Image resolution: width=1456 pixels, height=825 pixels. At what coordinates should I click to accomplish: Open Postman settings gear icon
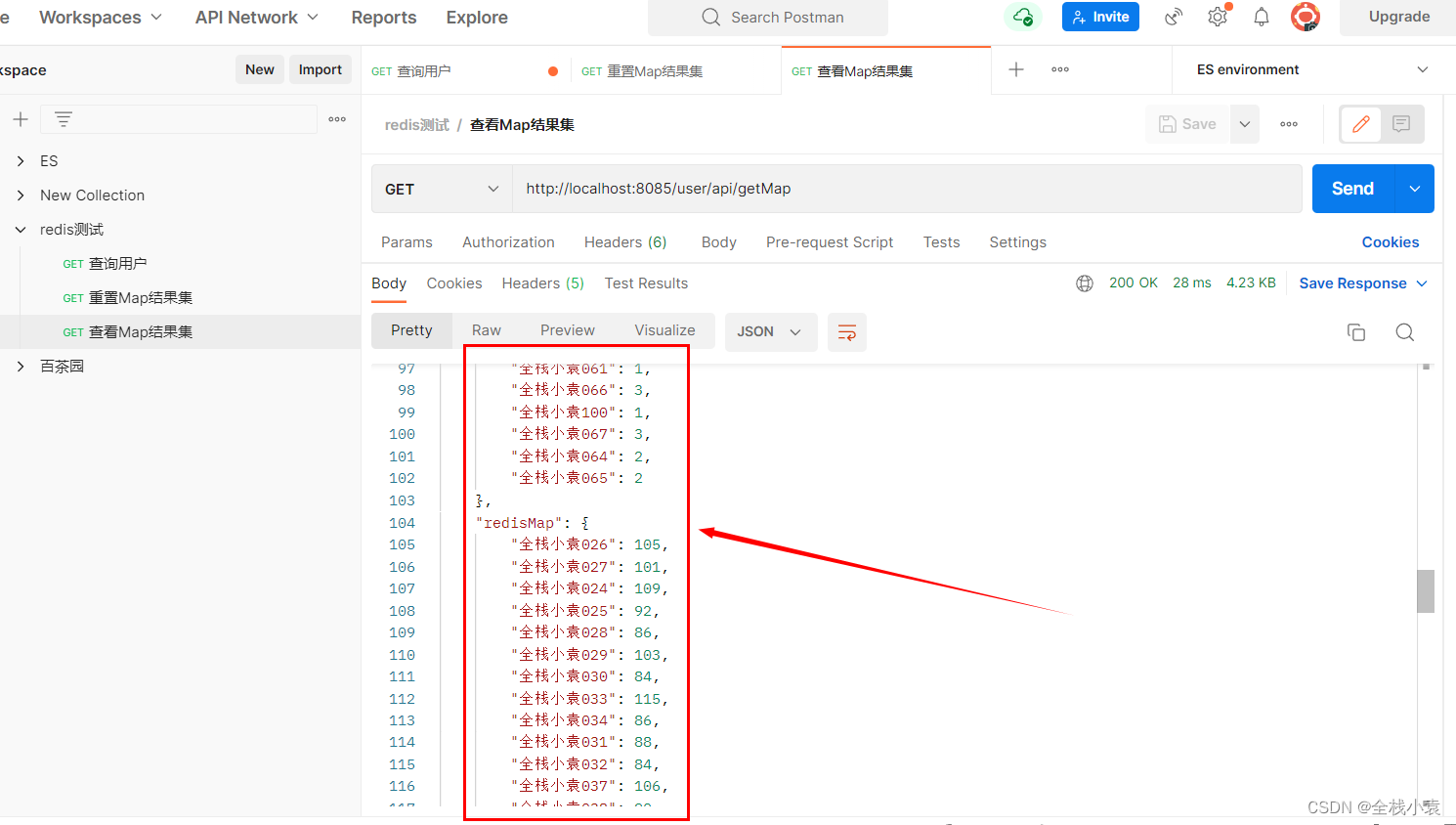(x=1218, y=17)
